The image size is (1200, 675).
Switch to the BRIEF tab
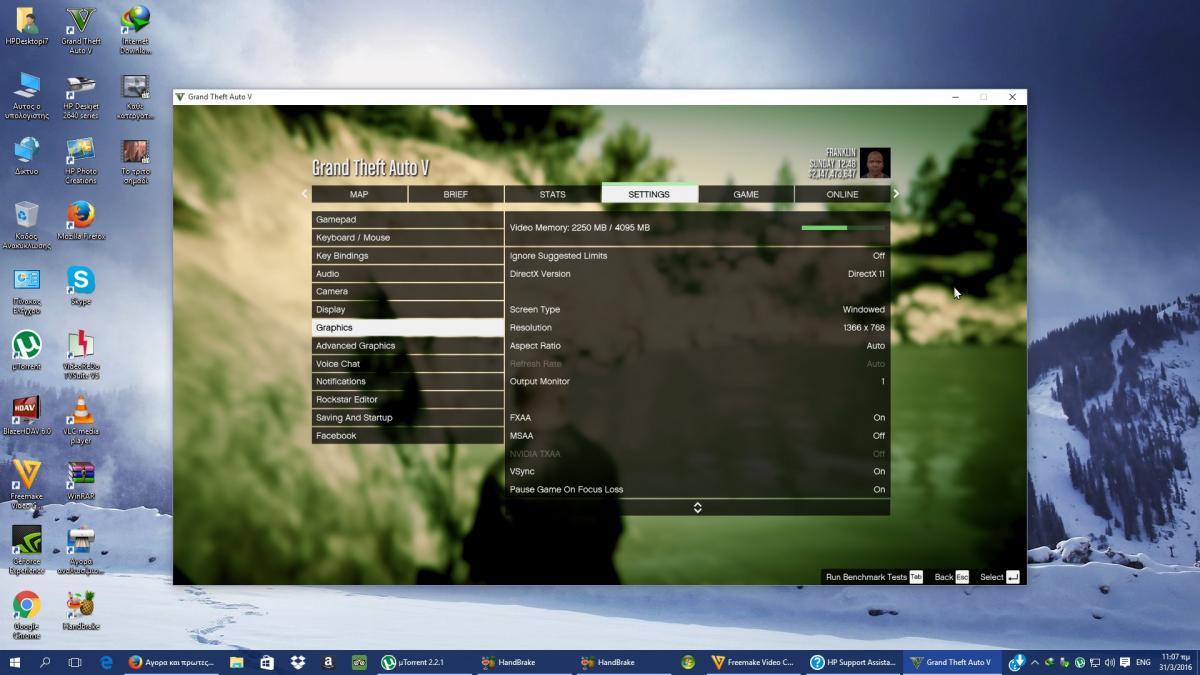[x=456, y=194]
